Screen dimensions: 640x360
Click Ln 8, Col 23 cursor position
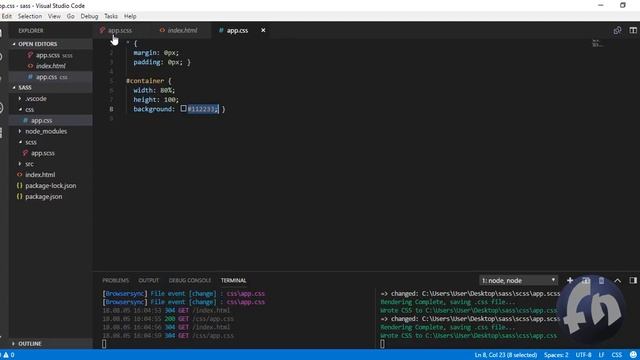(x=506, y=355)
